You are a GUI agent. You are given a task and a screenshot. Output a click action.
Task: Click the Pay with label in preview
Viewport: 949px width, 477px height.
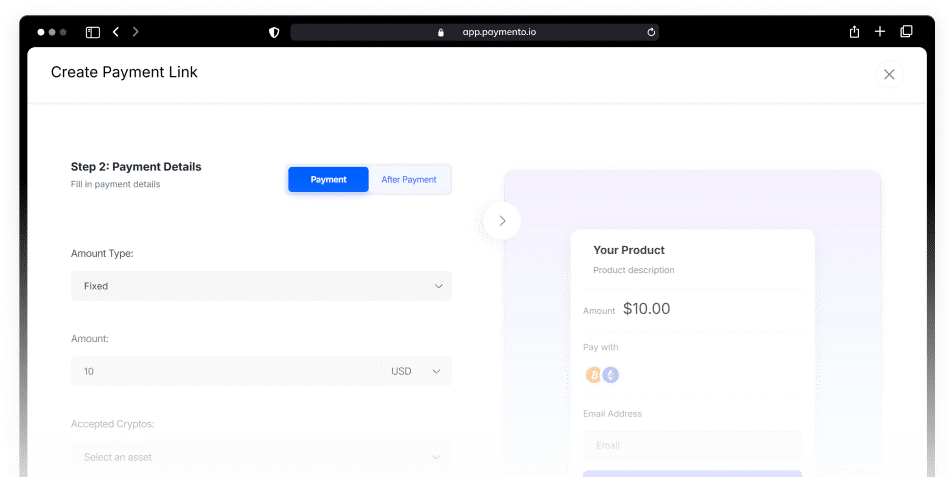coord(600,347)
